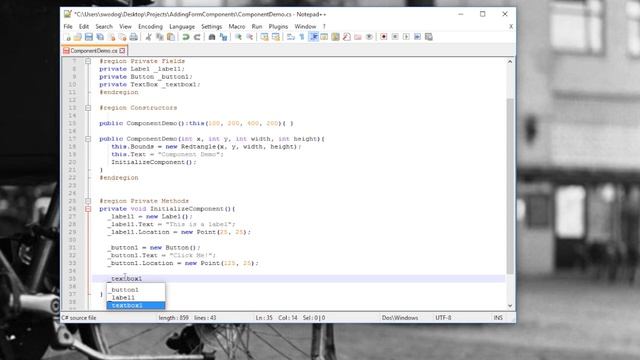Click the 'Ln : 35' status bar entry
Viewport: 640px width, 360px height.
264,318
